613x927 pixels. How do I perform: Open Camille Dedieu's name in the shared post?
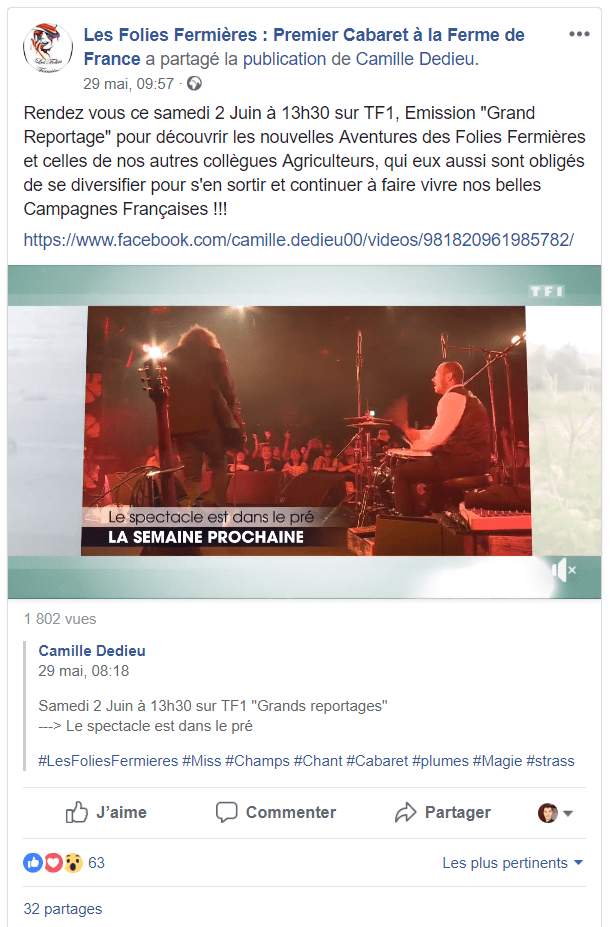[92, 651]
